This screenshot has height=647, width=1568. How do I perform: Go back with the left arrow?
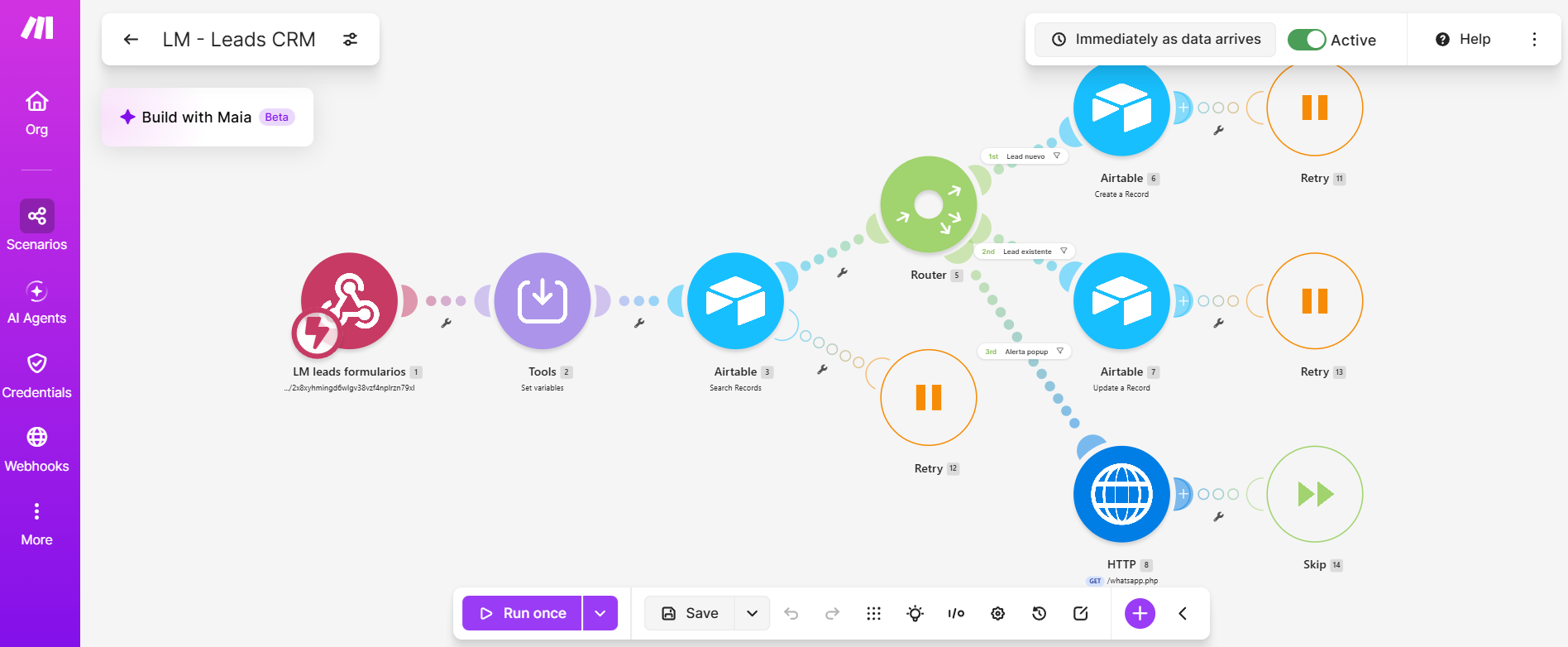[131, 39]
